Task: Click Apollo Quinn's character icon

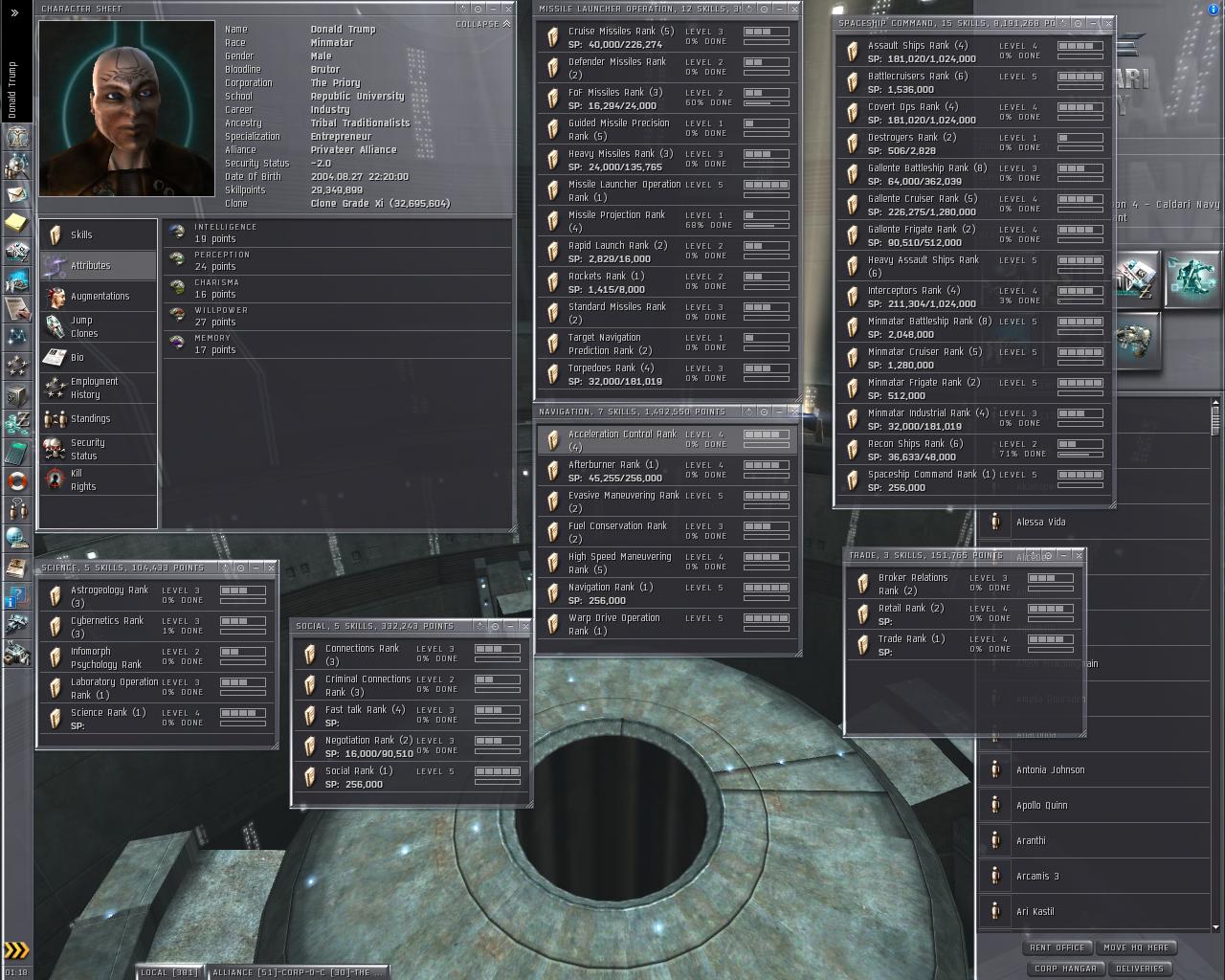Action: pos(995,805)
